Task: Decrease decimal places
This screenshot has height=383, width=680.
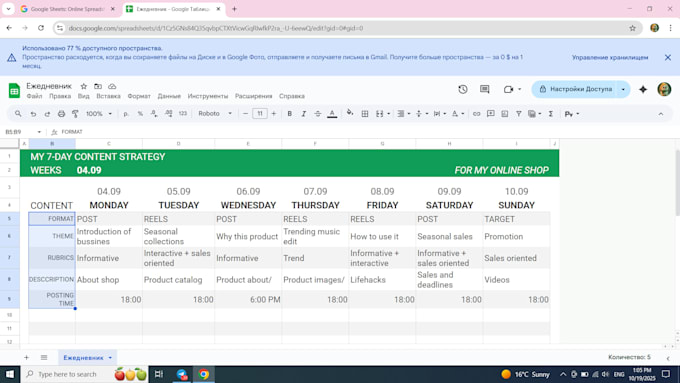Action: coord(154,114)
